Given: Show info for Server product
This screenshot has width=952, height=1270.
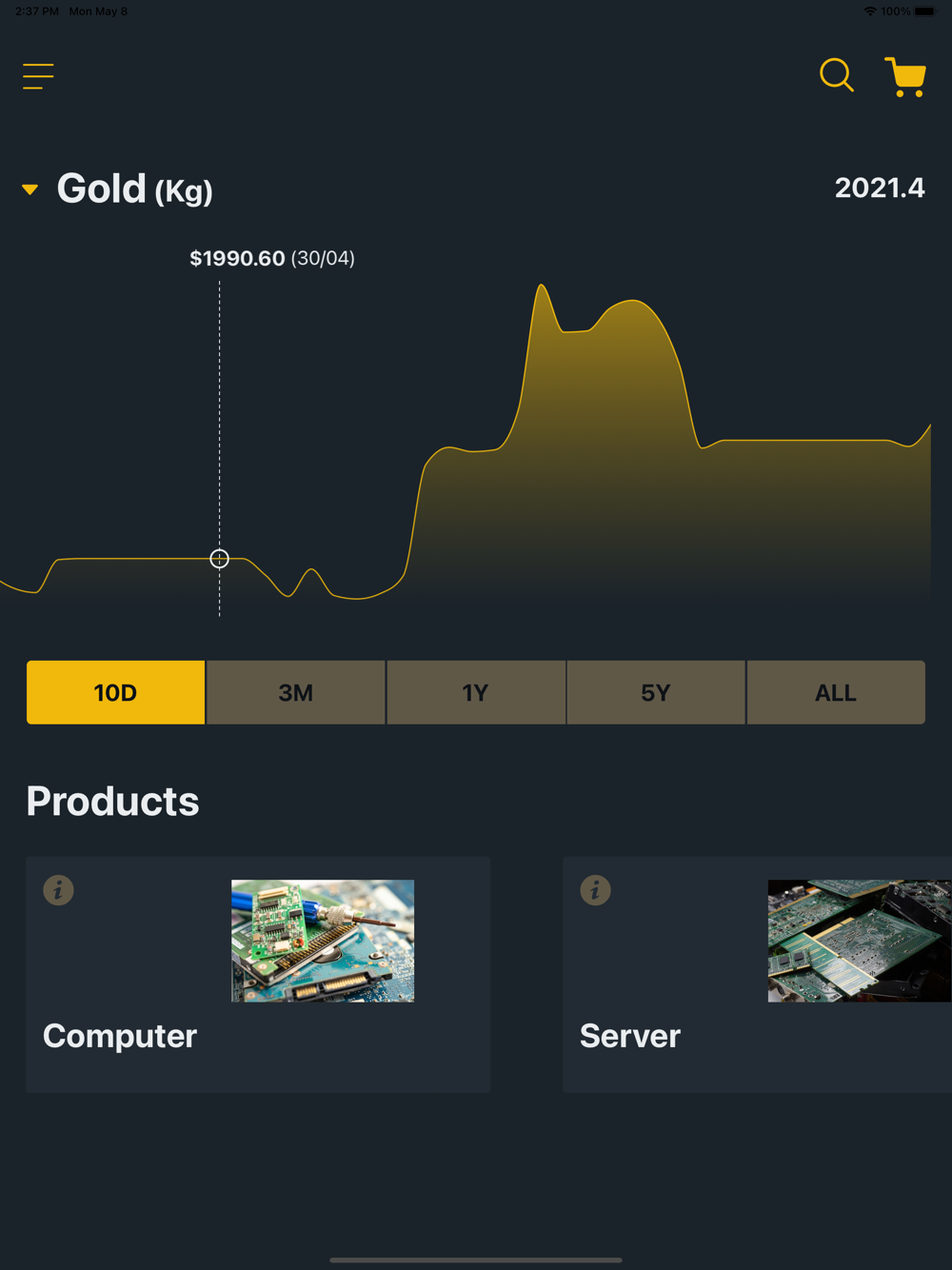Looking at the screenshot, I should pos(595,890).
